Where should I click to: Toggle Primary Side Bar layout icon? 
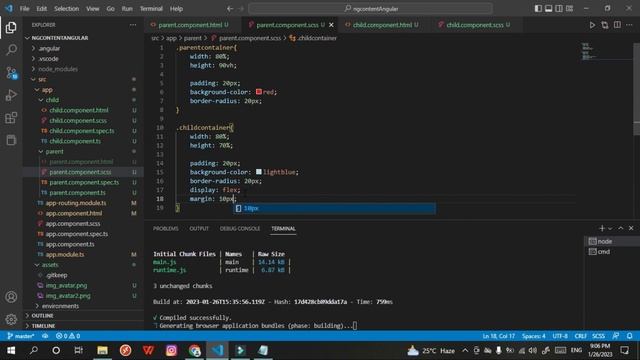pos(538,9)
